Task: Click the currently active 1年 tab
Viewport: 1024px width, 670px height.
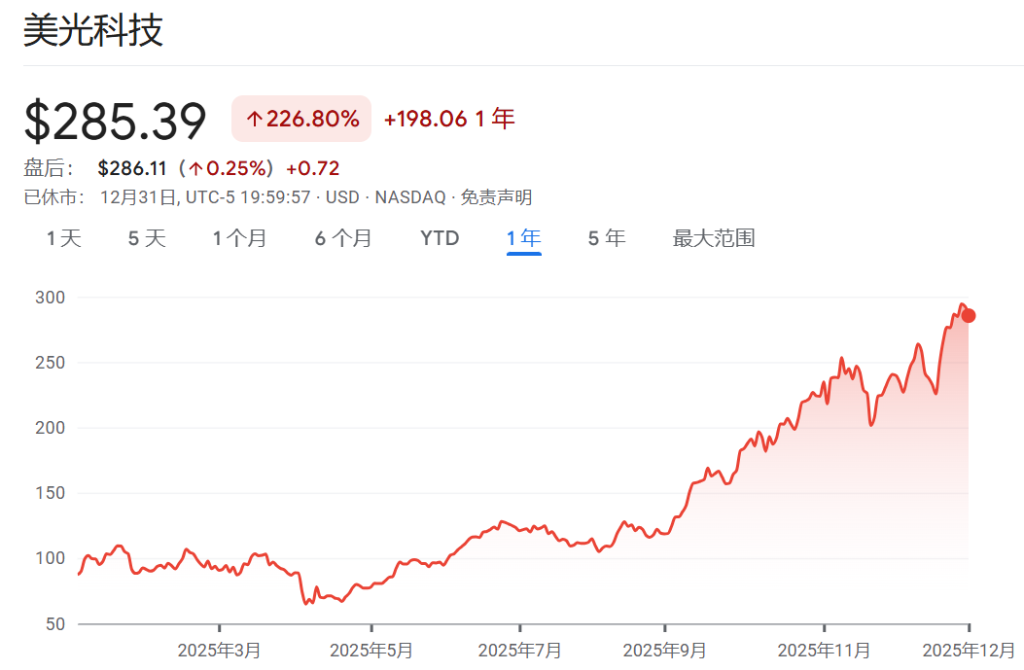Action: (523, 239)
